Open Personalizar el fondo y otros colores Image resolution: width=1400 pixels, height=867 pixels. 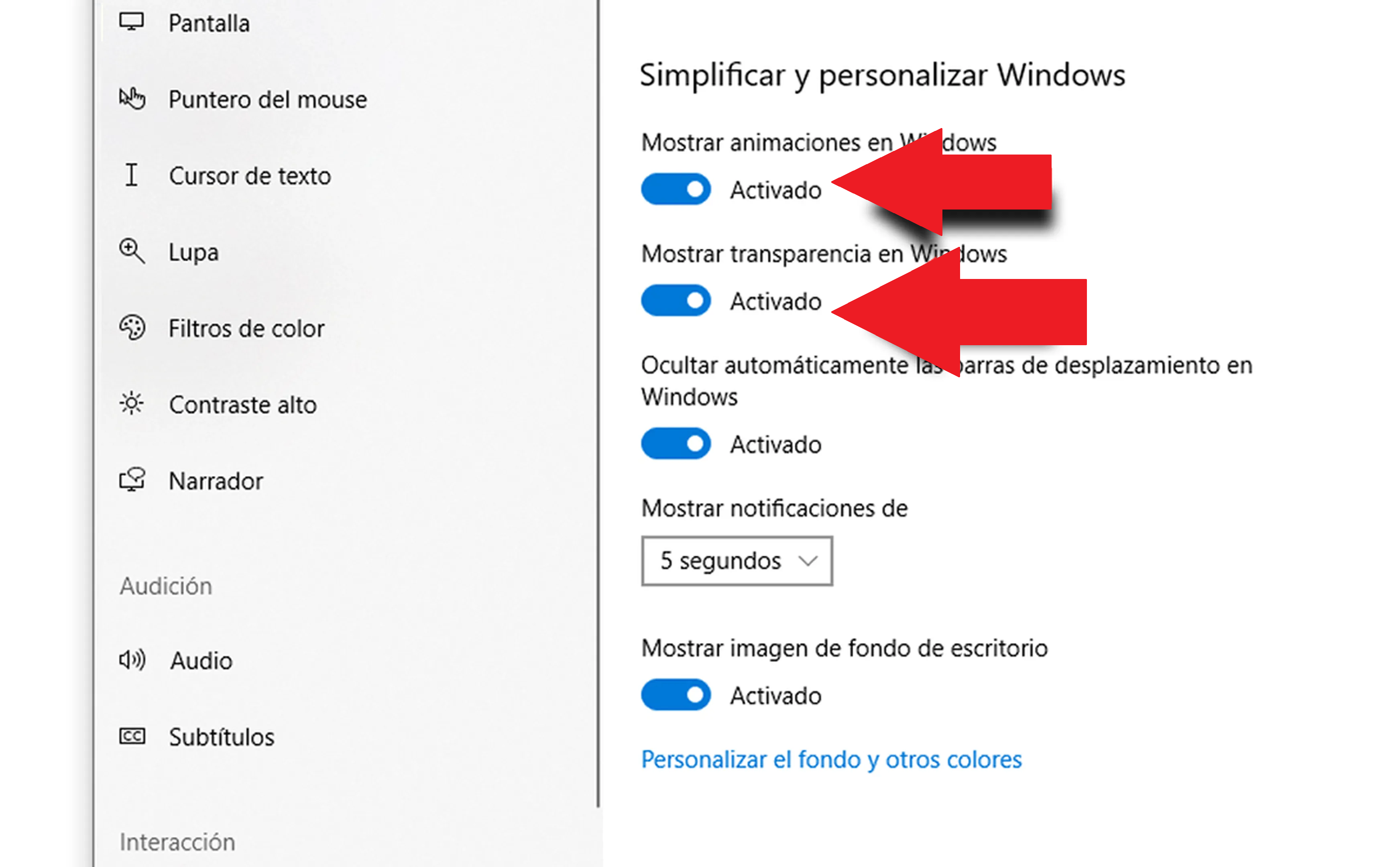[x=831, y=759]
